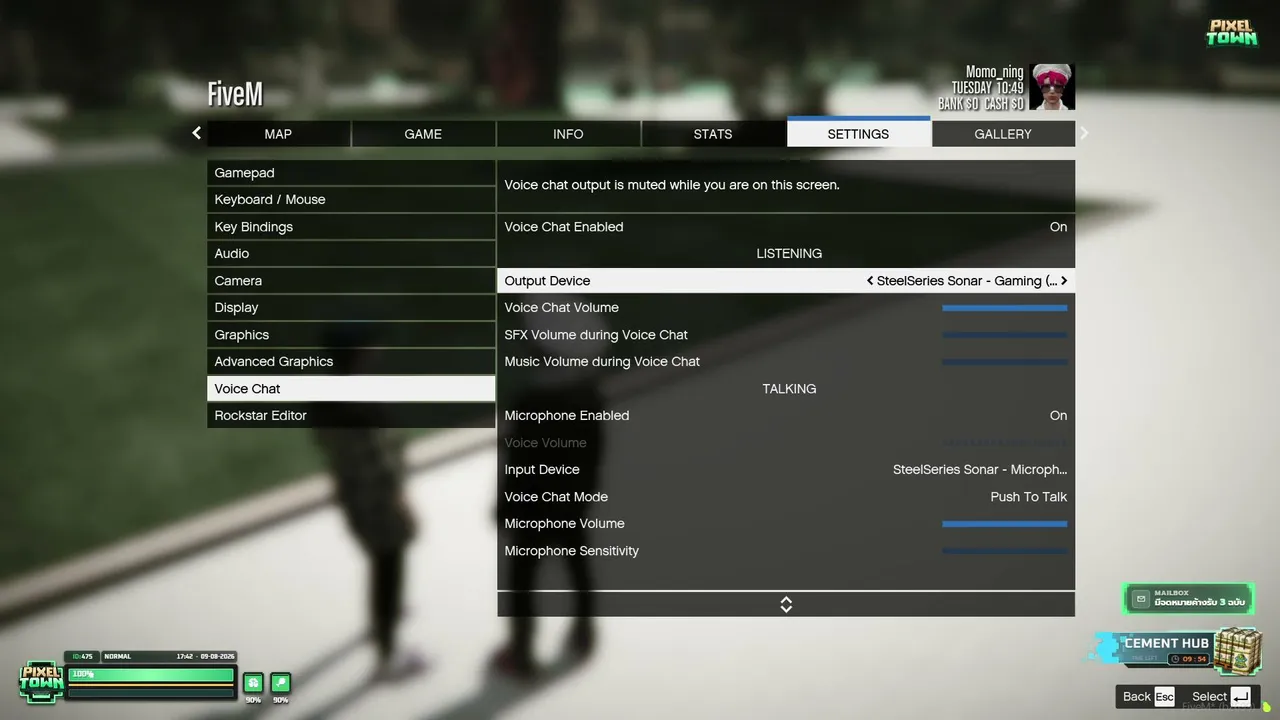Adjust the Voice Chat Volume slider
1280x720 pixels.
tap(1005, 308)
